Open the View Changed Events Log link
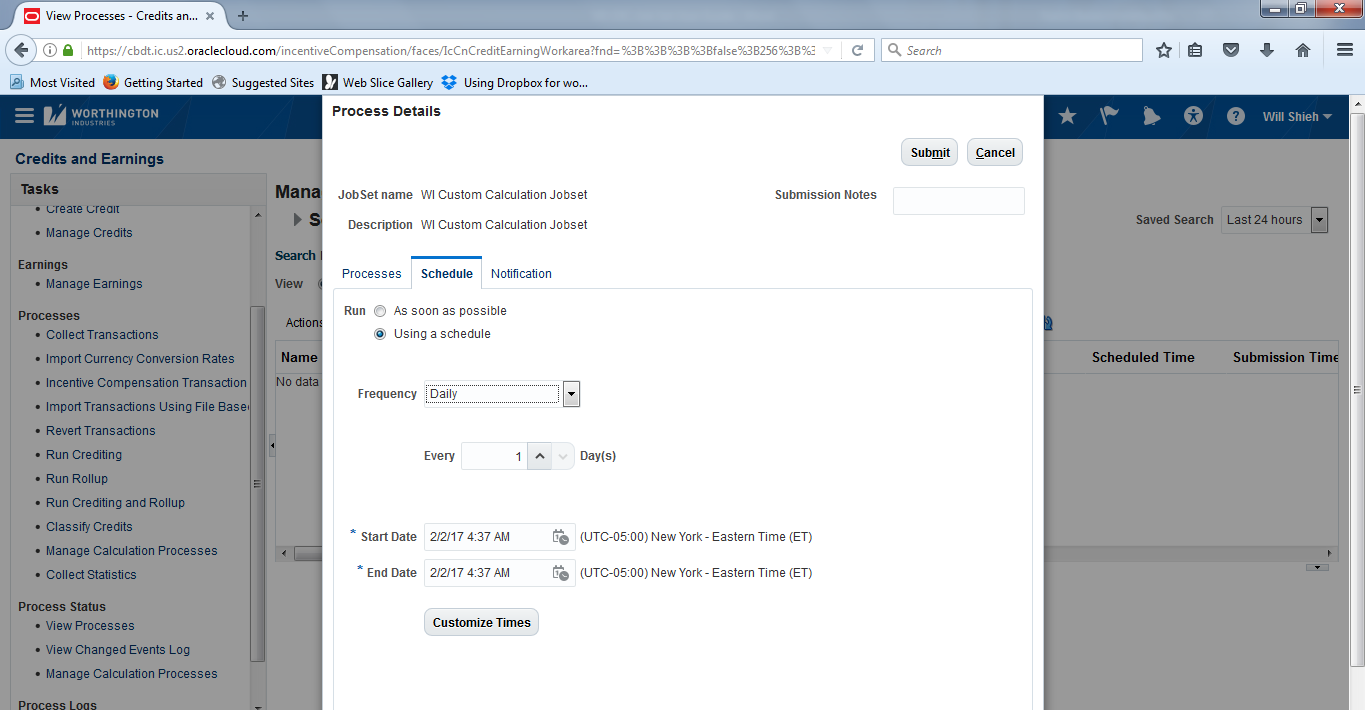Image resolution: width=1365 pixels, height=710 pixels. (118, 650)
